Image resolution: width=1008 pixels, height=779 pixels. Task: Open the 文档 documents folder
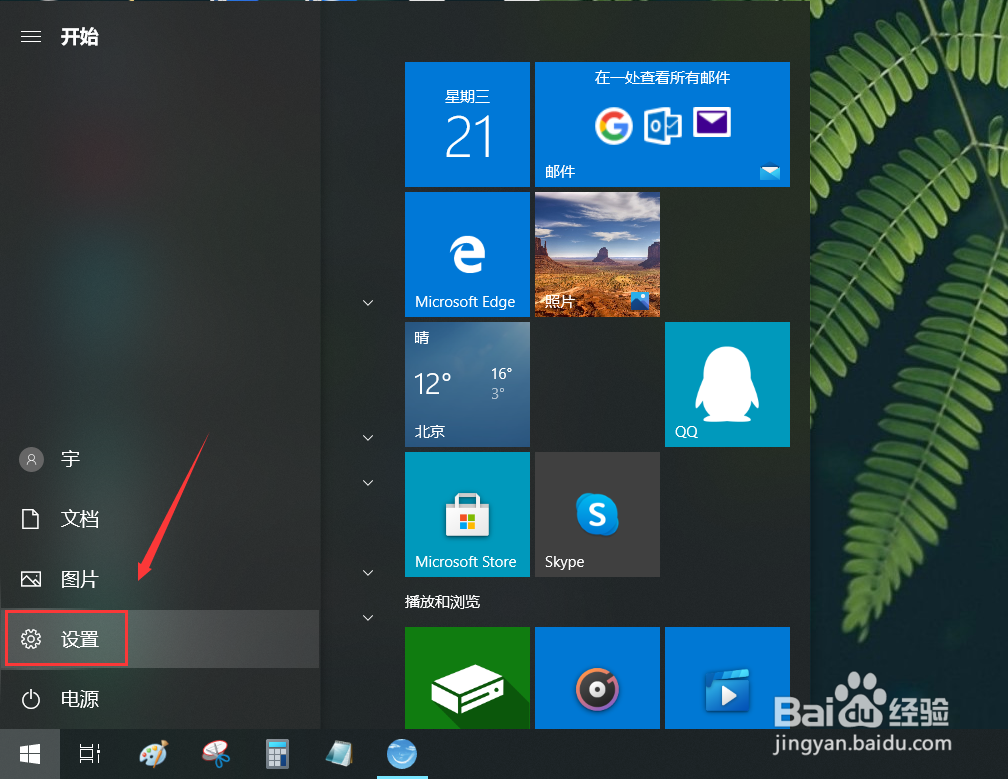tap(160, 519)
